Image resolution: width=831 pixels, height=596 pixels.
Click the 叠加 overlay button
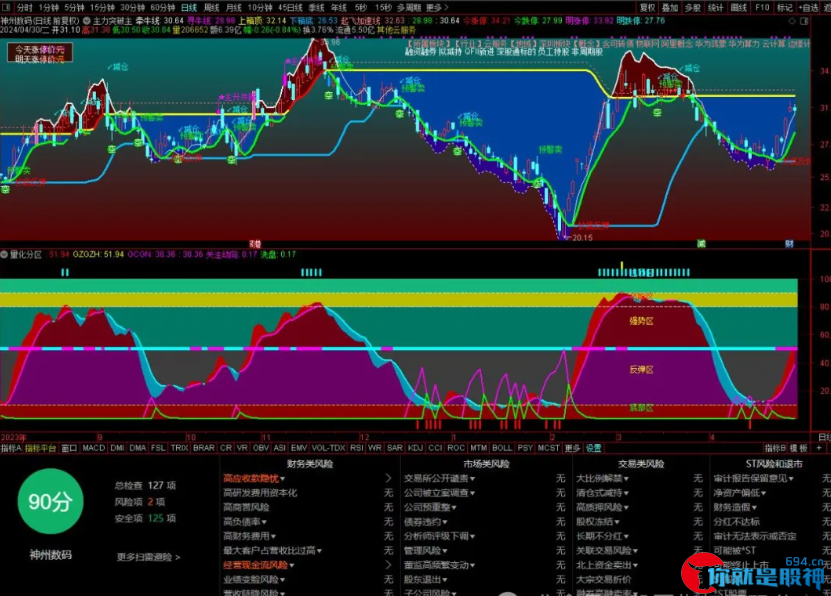point(670,7)
